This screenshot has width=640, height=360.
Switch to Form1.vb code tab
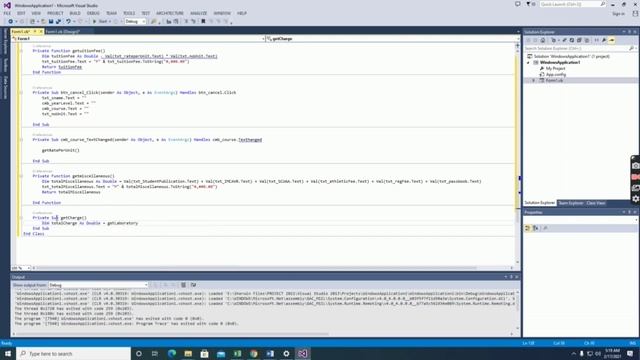[21, 31]
